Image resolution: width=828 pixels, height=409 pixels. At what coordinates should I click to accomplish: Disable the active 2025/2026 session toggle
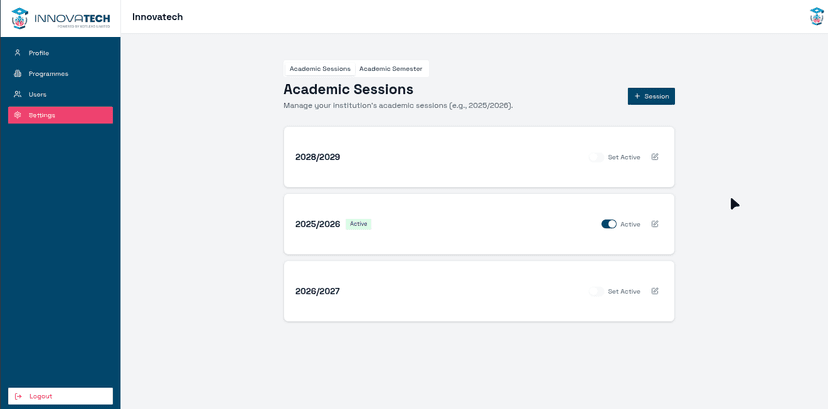tap(608, 224)
